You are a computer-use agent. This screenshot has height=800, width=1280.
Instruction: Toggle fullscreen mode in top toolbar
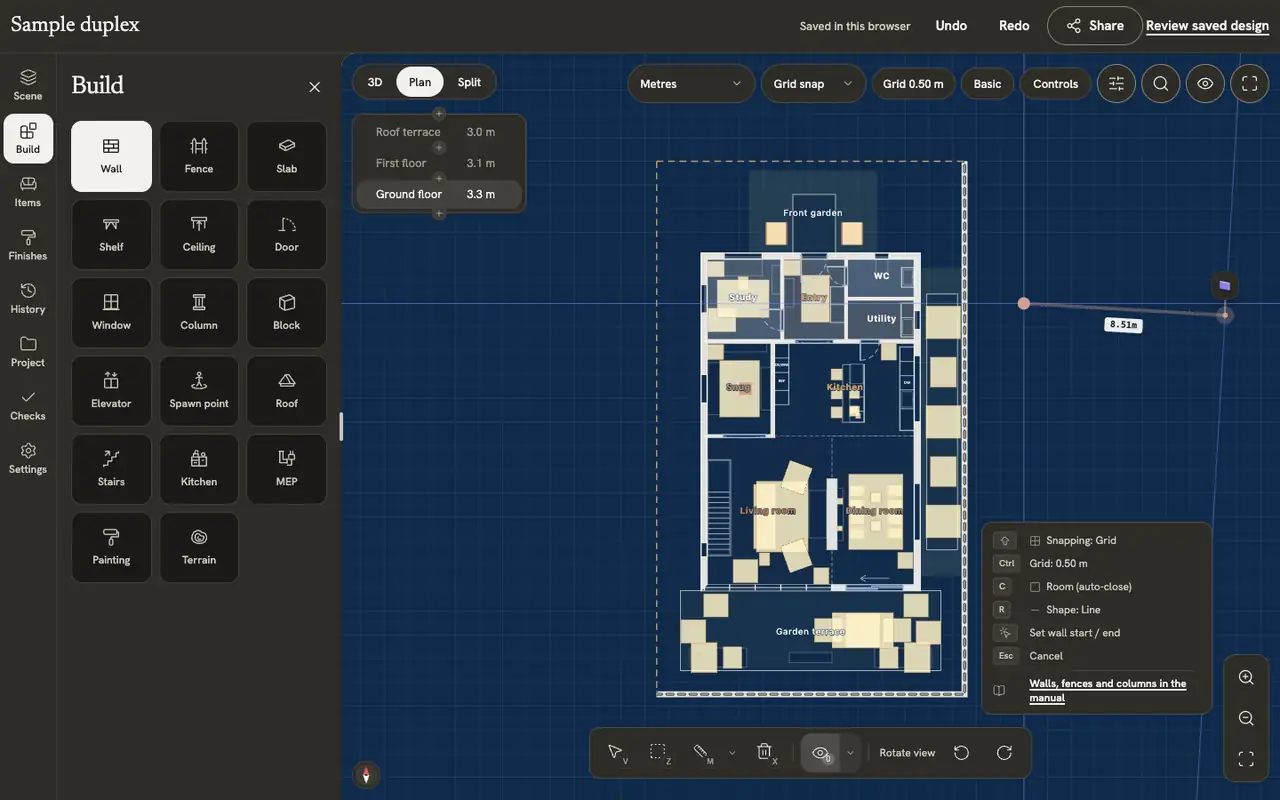coord(1249,84)
